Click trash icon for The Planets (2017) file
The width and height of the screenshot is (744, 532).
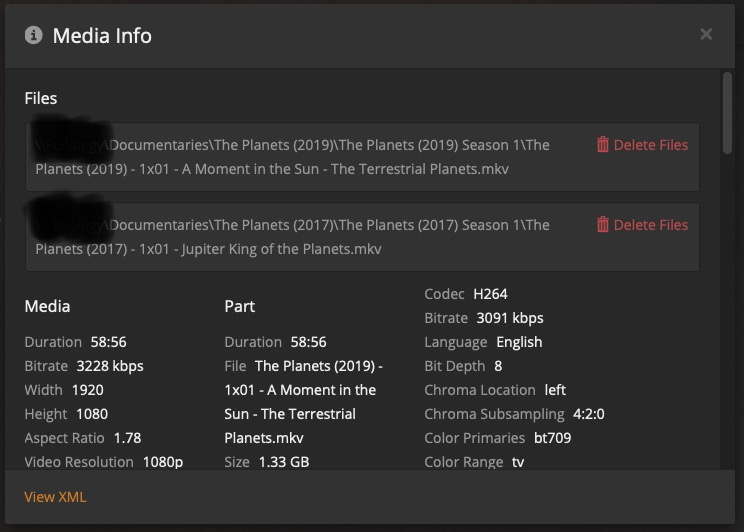[x=602, y=225]
